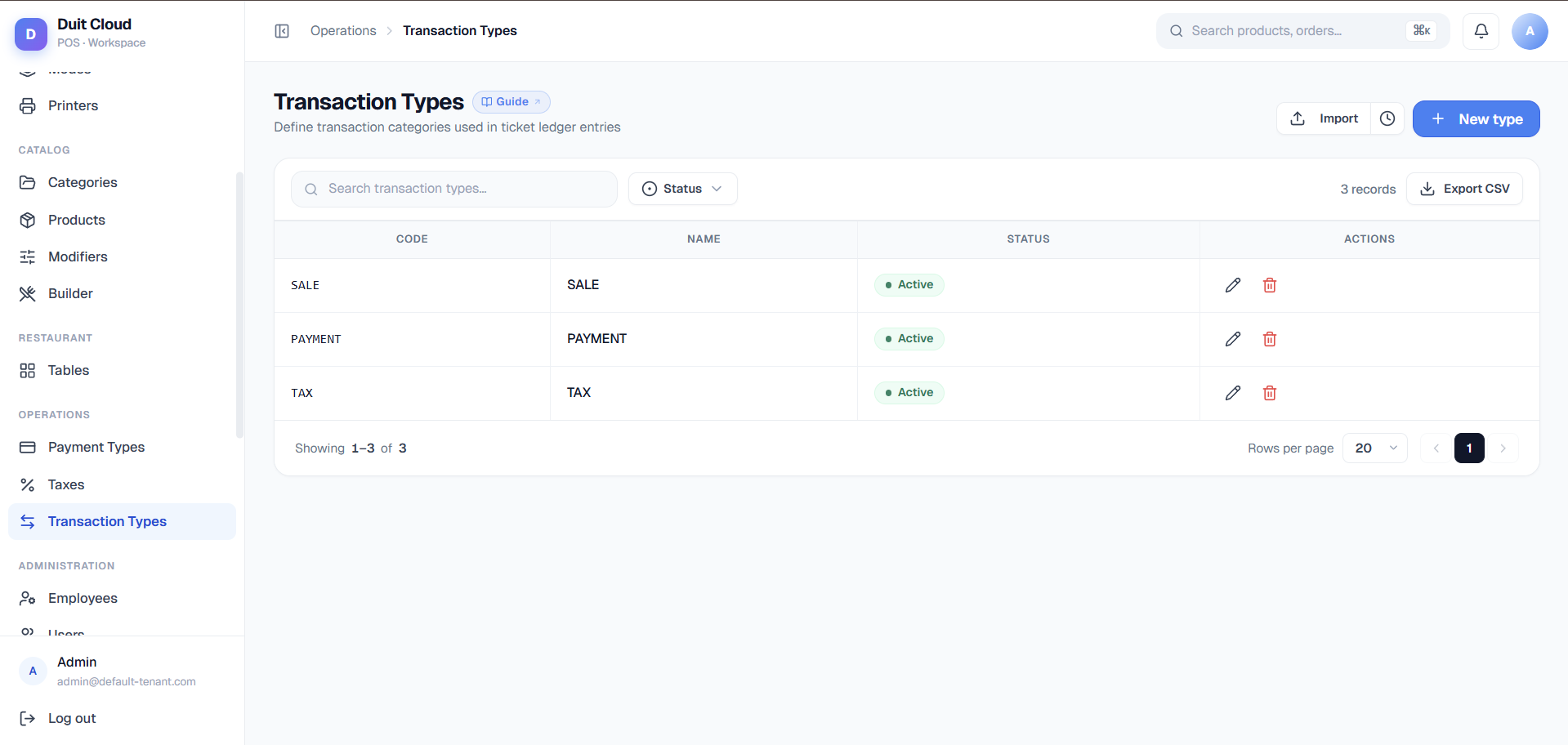
Task: Select page 1 button
Action: point(1469,448)
